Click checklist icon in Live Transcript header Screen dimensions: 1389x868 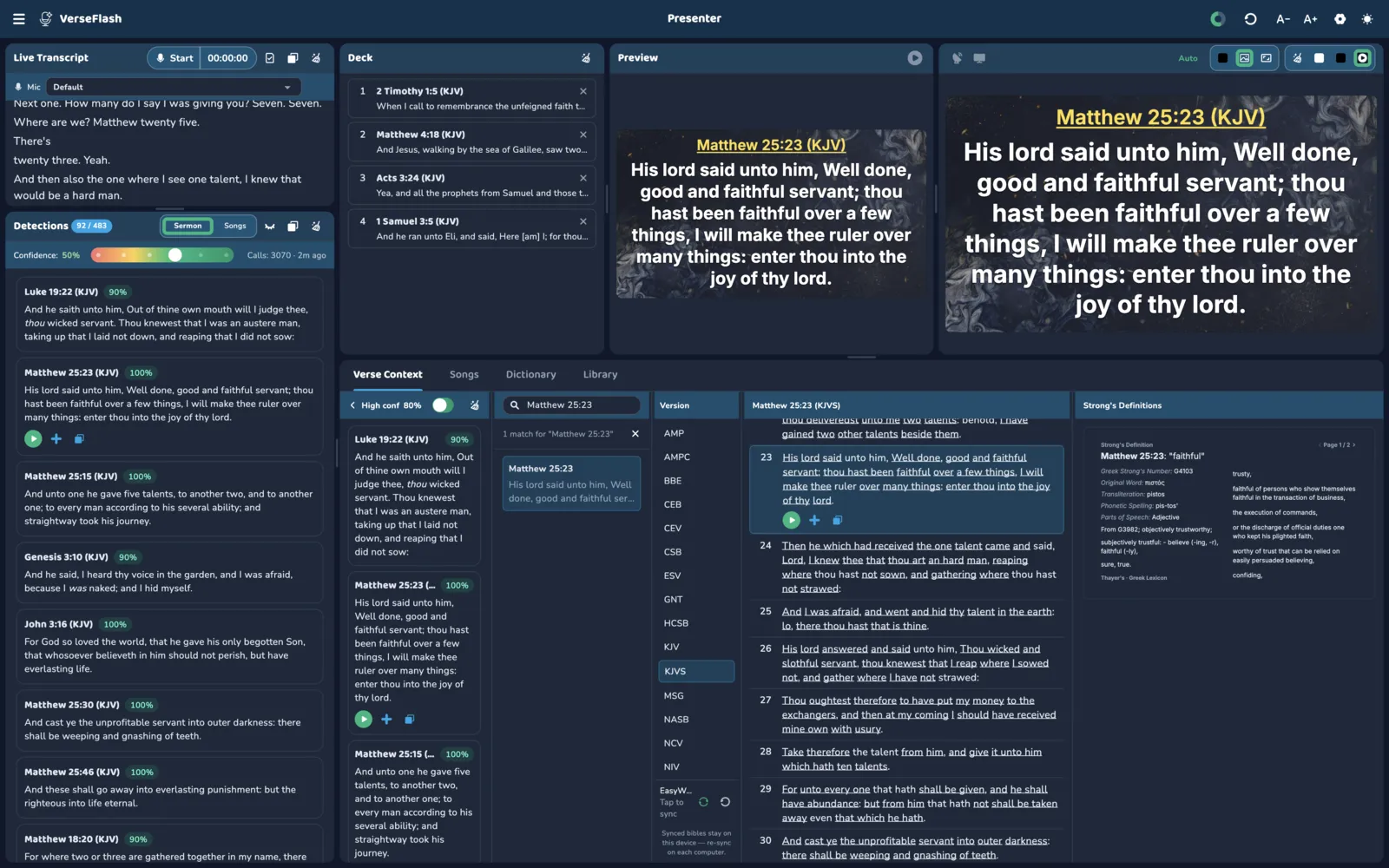pyautogui.click(x=270, y=58)
